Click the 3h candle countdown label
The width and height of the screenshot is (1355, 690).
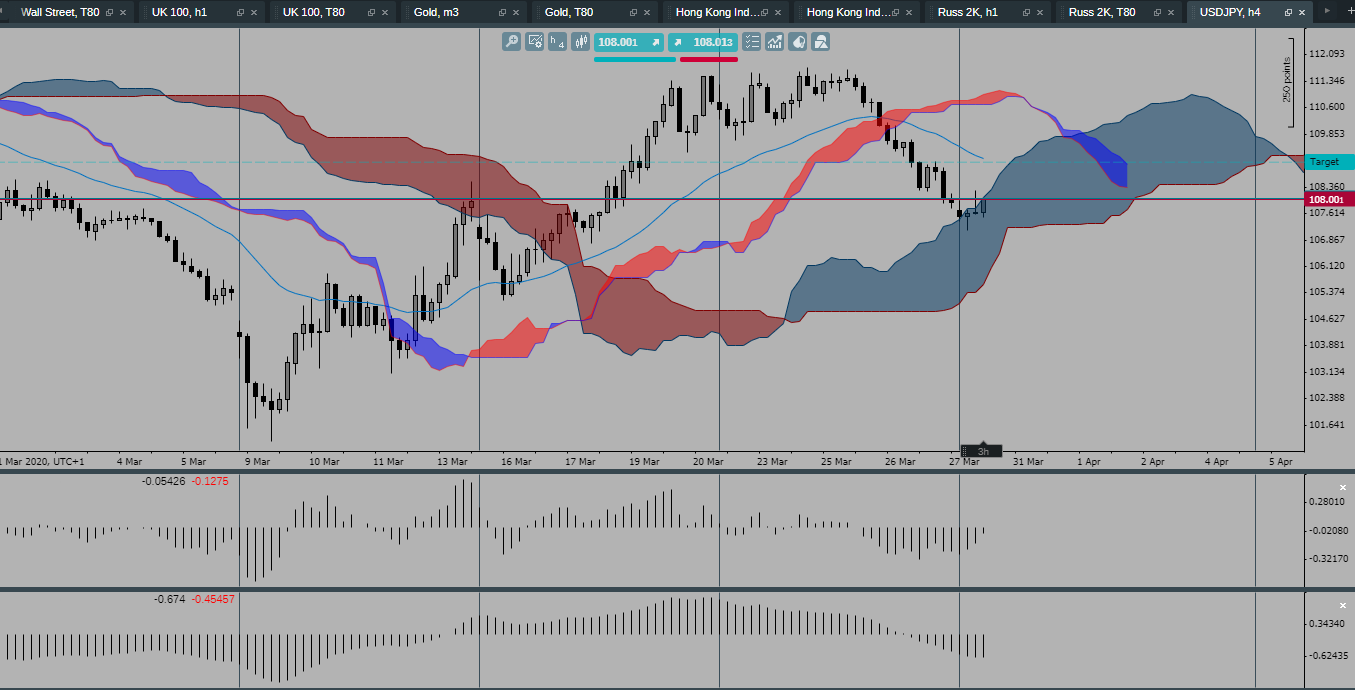984,450
